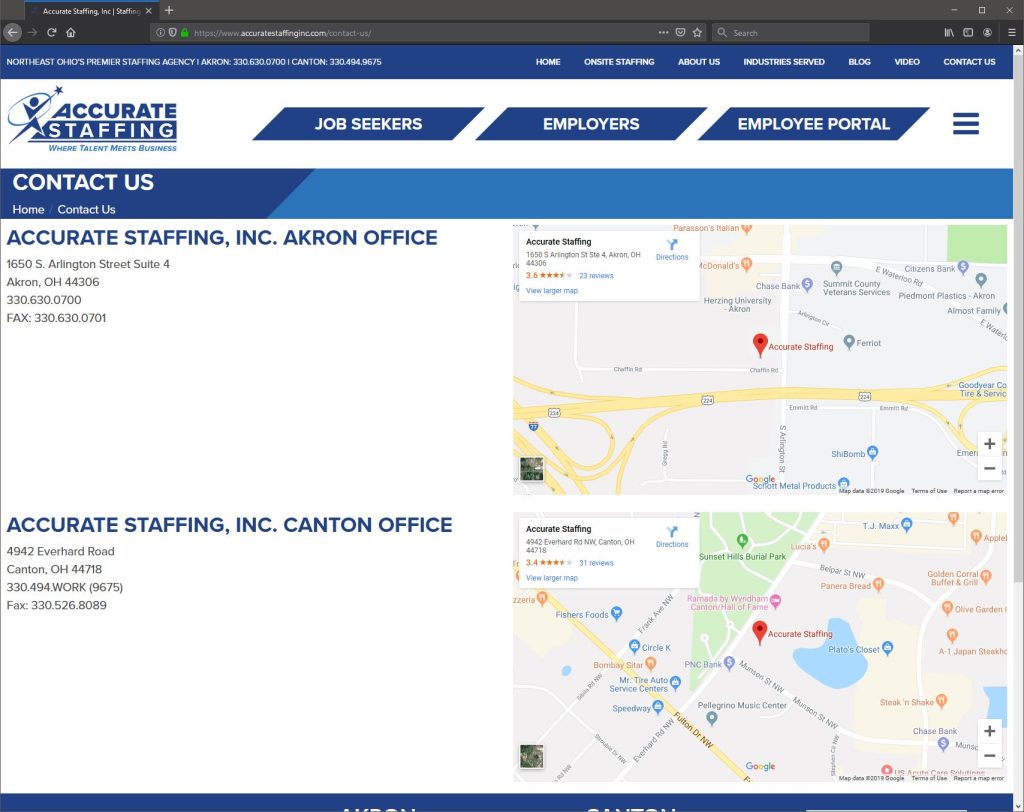Open a new browser tab
Screen dimensions: 1024x812
(x=169, y=10)
